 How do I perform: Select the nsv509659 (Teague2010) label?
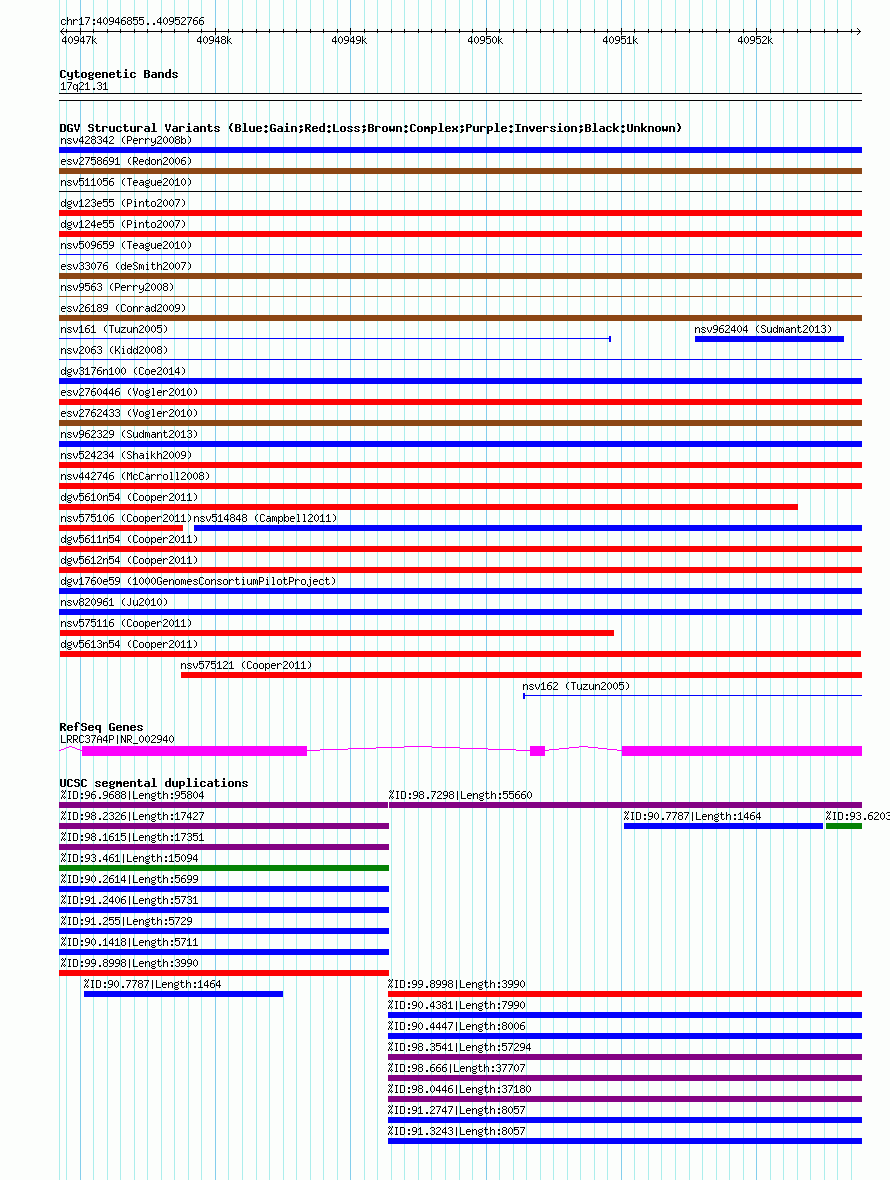(126, 245)
